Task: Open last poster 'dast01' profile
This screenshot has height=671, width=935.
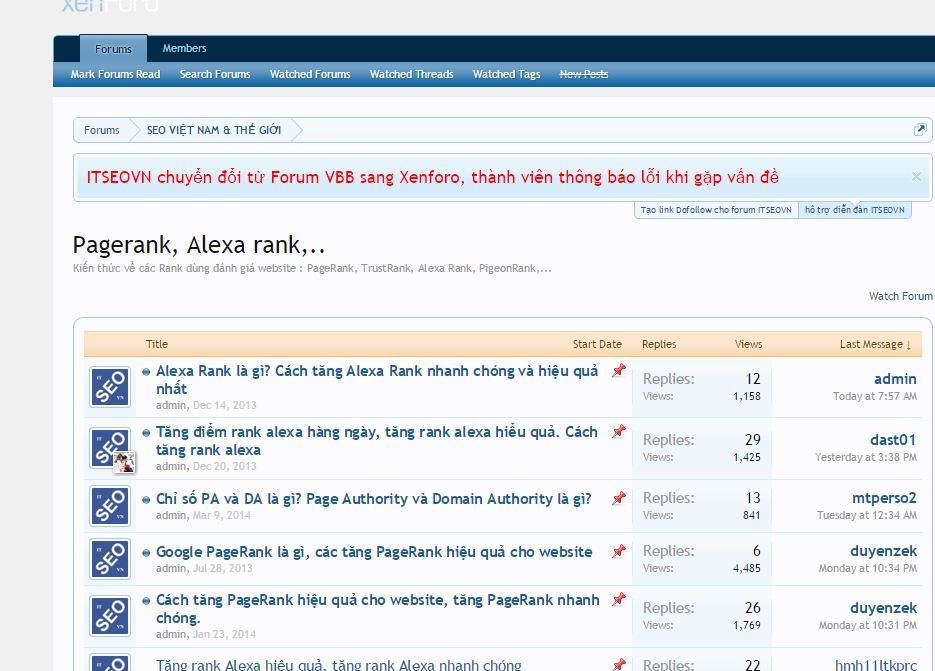Action: 893,440
